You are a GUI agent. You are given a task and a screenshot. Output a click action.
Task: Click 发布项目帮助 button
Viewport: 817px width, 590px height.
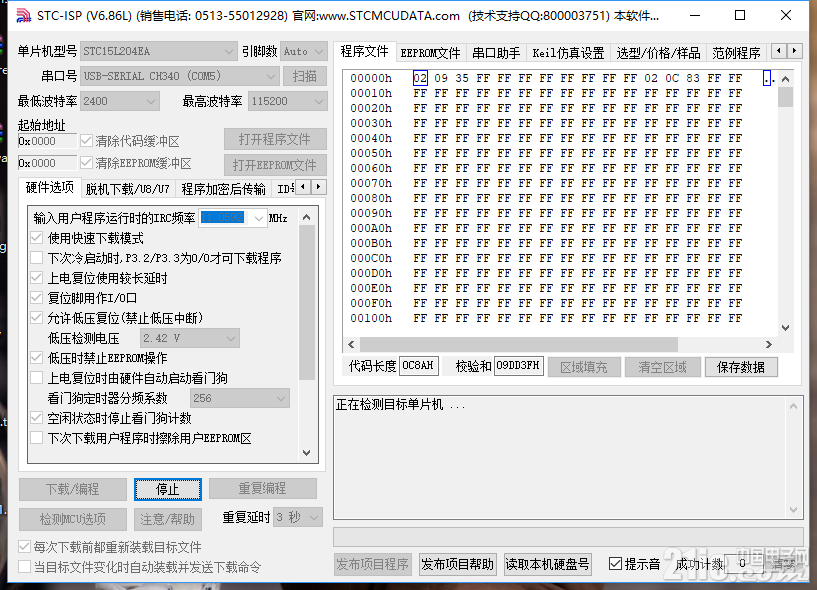[x=457, y=564]
